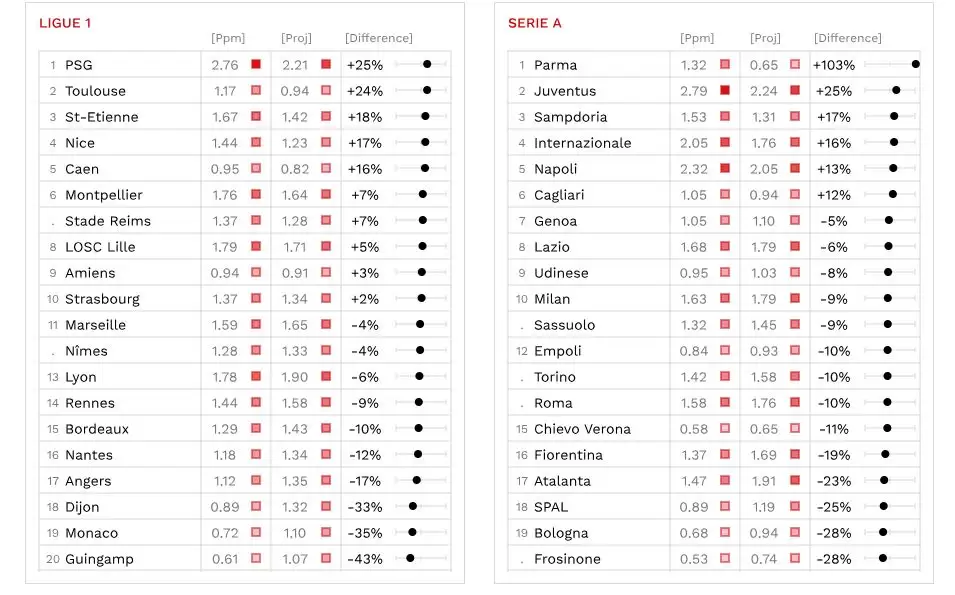The image size is (955, 595).
Task: Click the [Difference] header in Serie A
Action: 847,38
